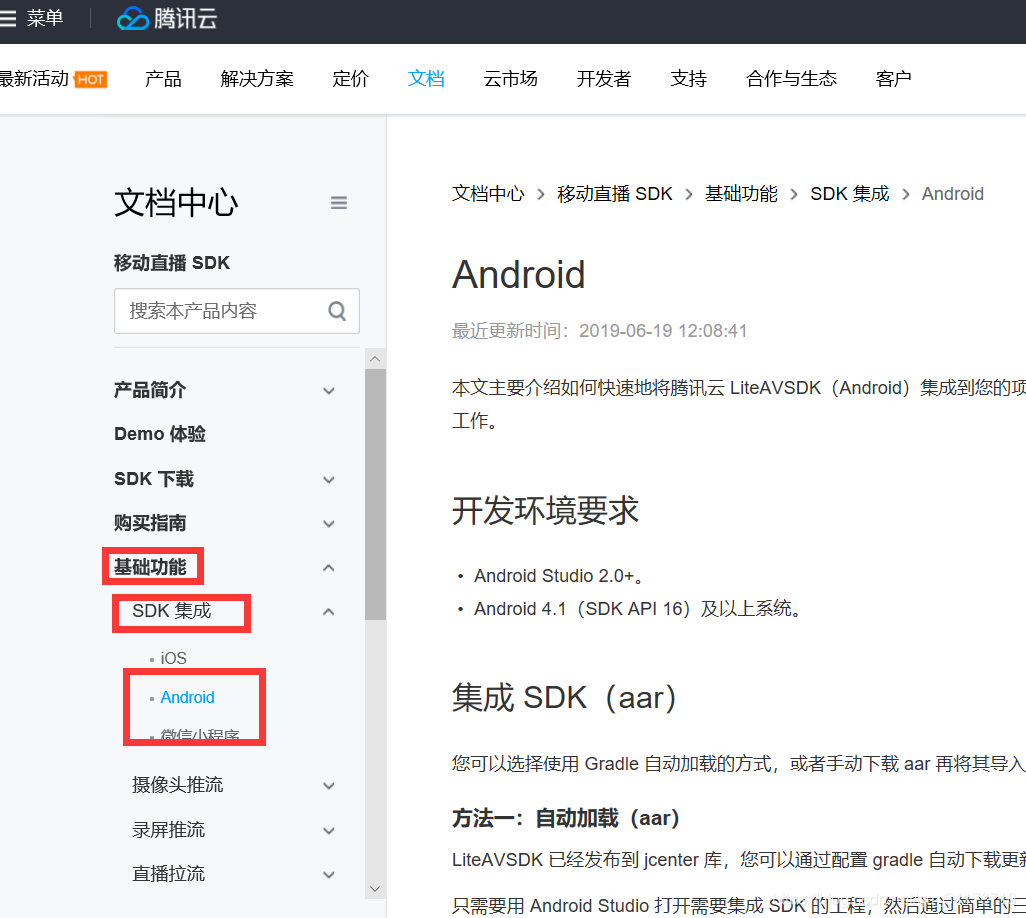This screenshot has width=1026, height=918.
Task: Click inside 搜索本产品内容 search box
Action: (x=237, y=311)
